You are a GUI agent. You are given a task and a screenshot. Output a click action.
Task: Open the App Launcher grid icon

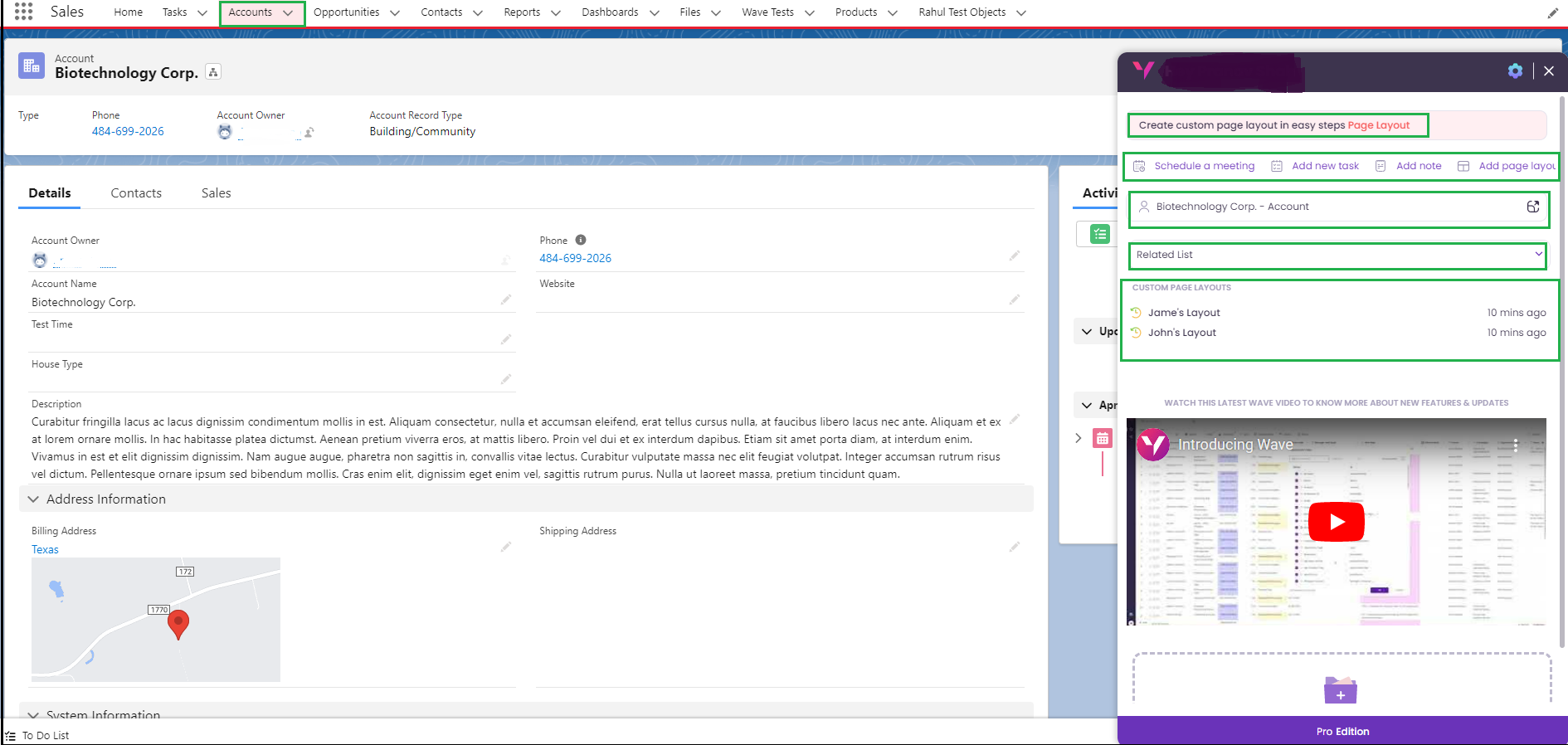click(x=23, y=12)
